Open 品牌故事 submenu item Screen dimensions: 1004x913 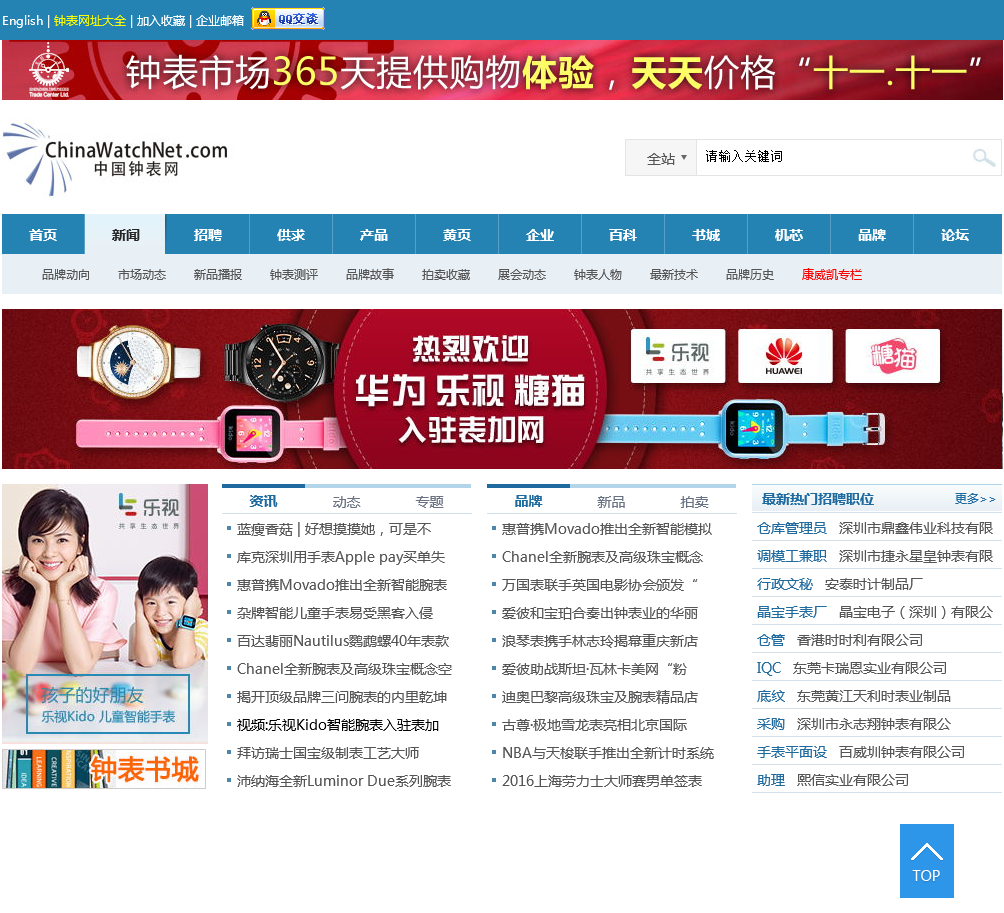[x=370, y=275]
